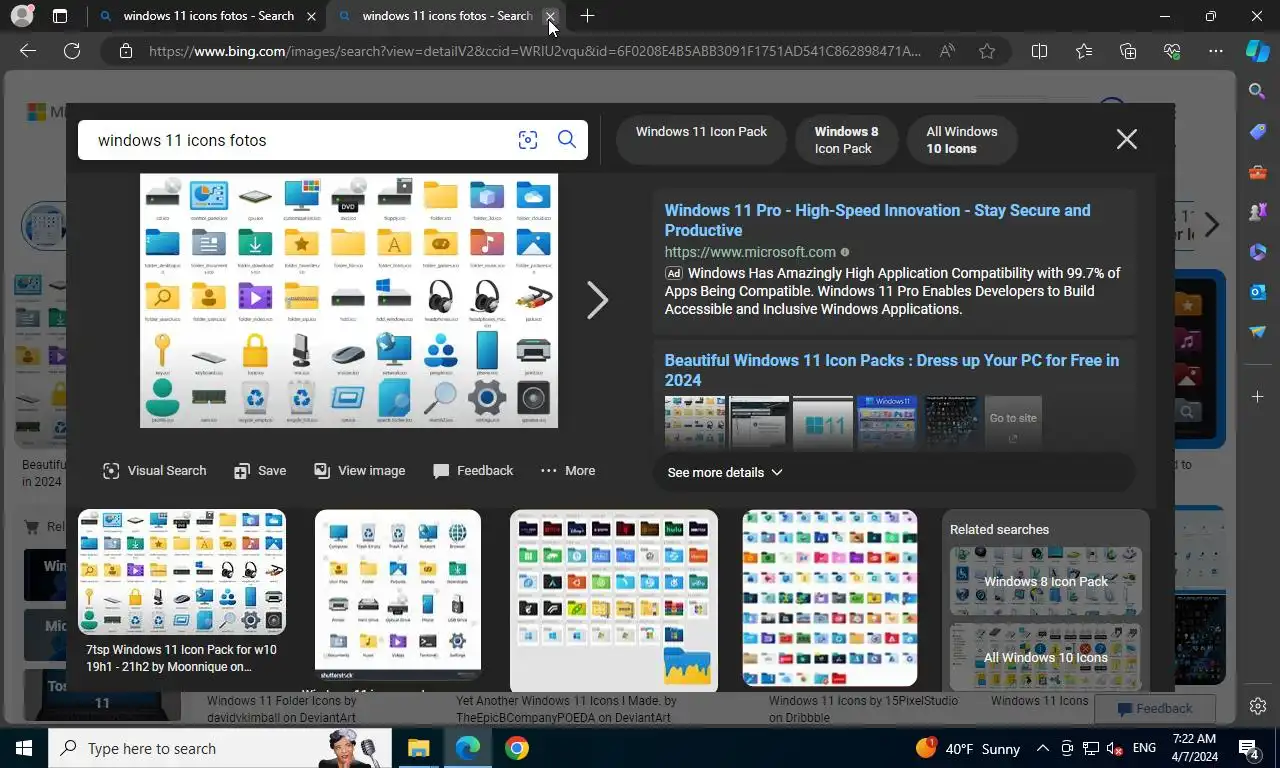Image resolution: width=1280 pixels, height=768 pixels.
Task: Open the weather widget 40°F Sunny
Action: tap(968, 748)
